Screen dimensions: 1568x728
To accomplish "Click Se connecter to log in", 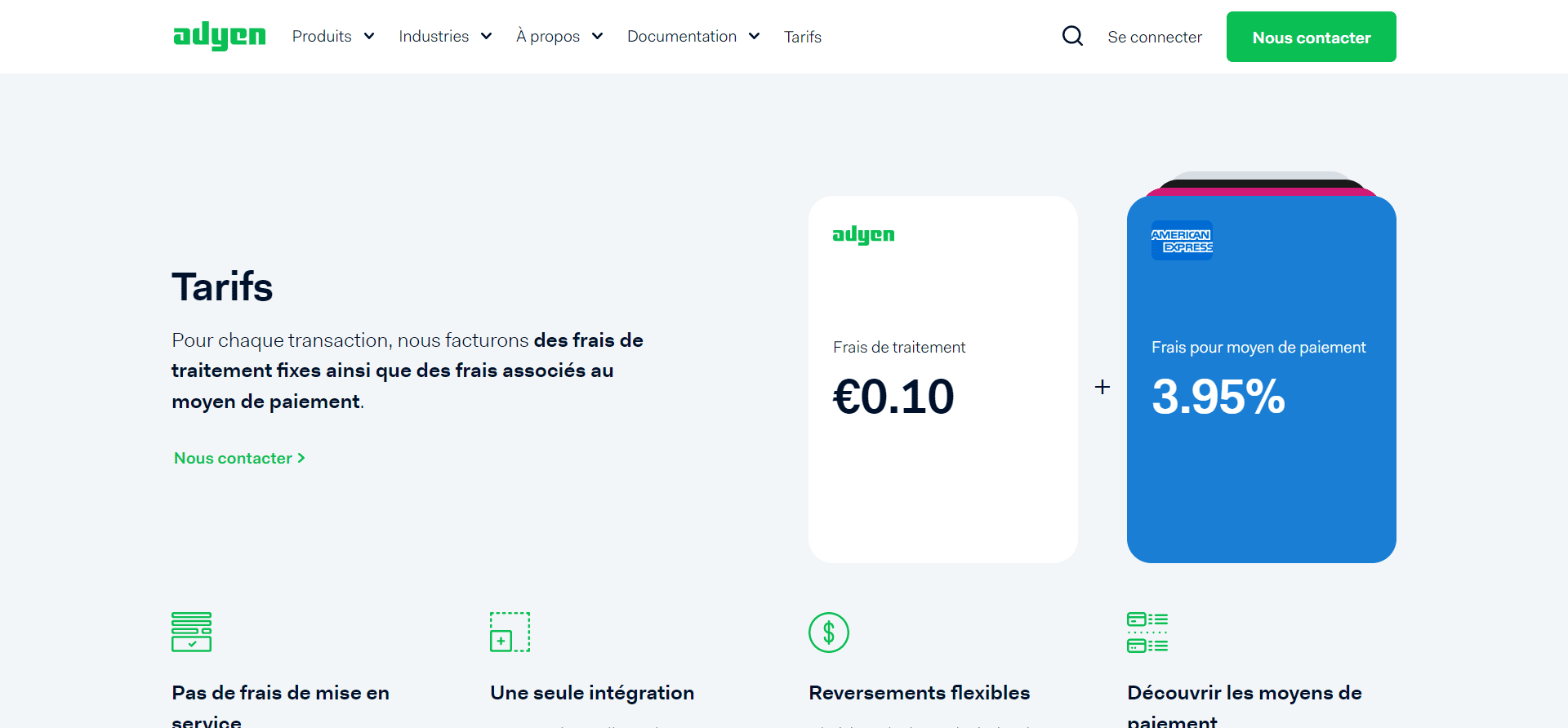I will tap(1154, 37).
